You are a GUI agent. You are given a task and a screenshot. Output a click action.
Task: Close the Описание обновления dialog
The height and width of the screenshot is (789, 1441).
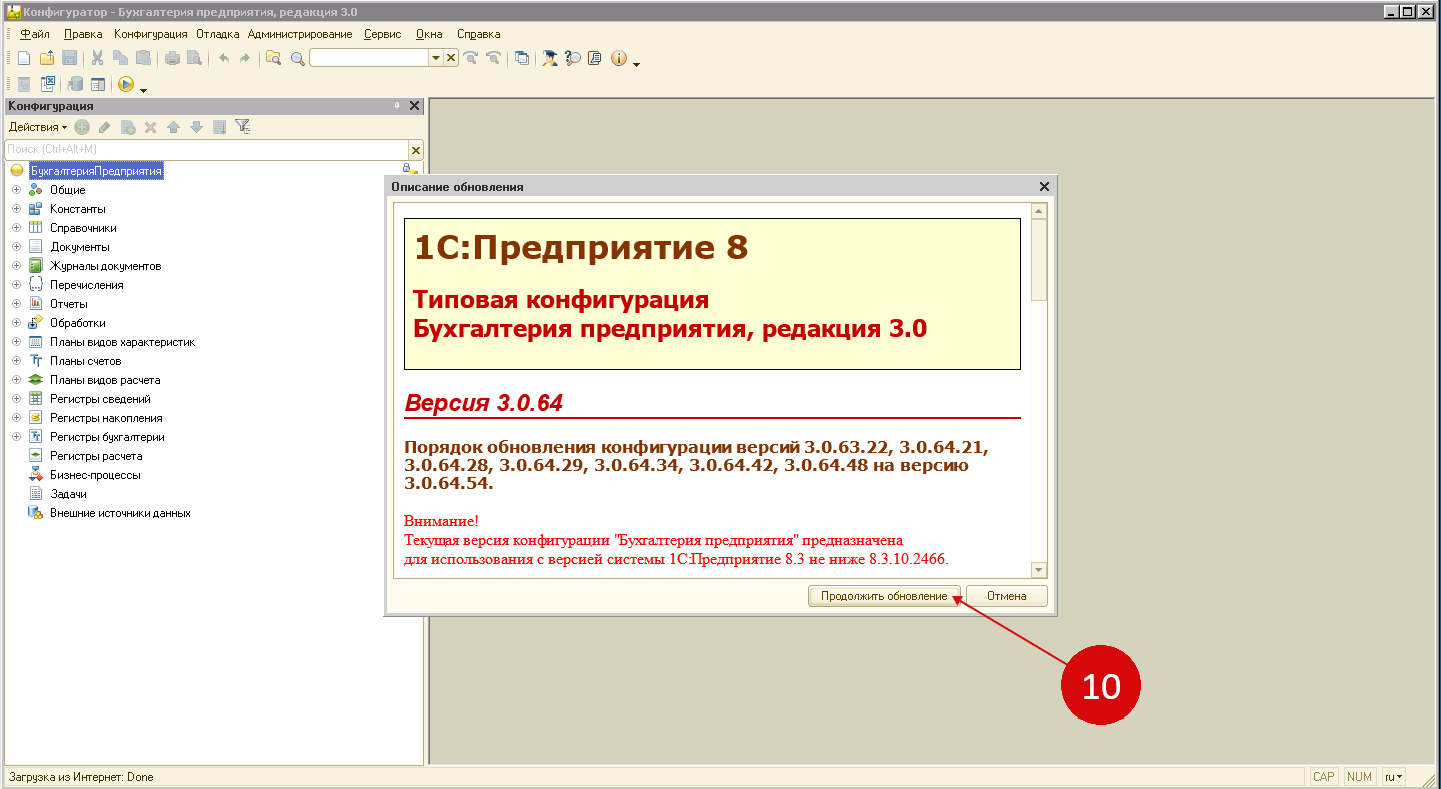tap(1044, 187)
